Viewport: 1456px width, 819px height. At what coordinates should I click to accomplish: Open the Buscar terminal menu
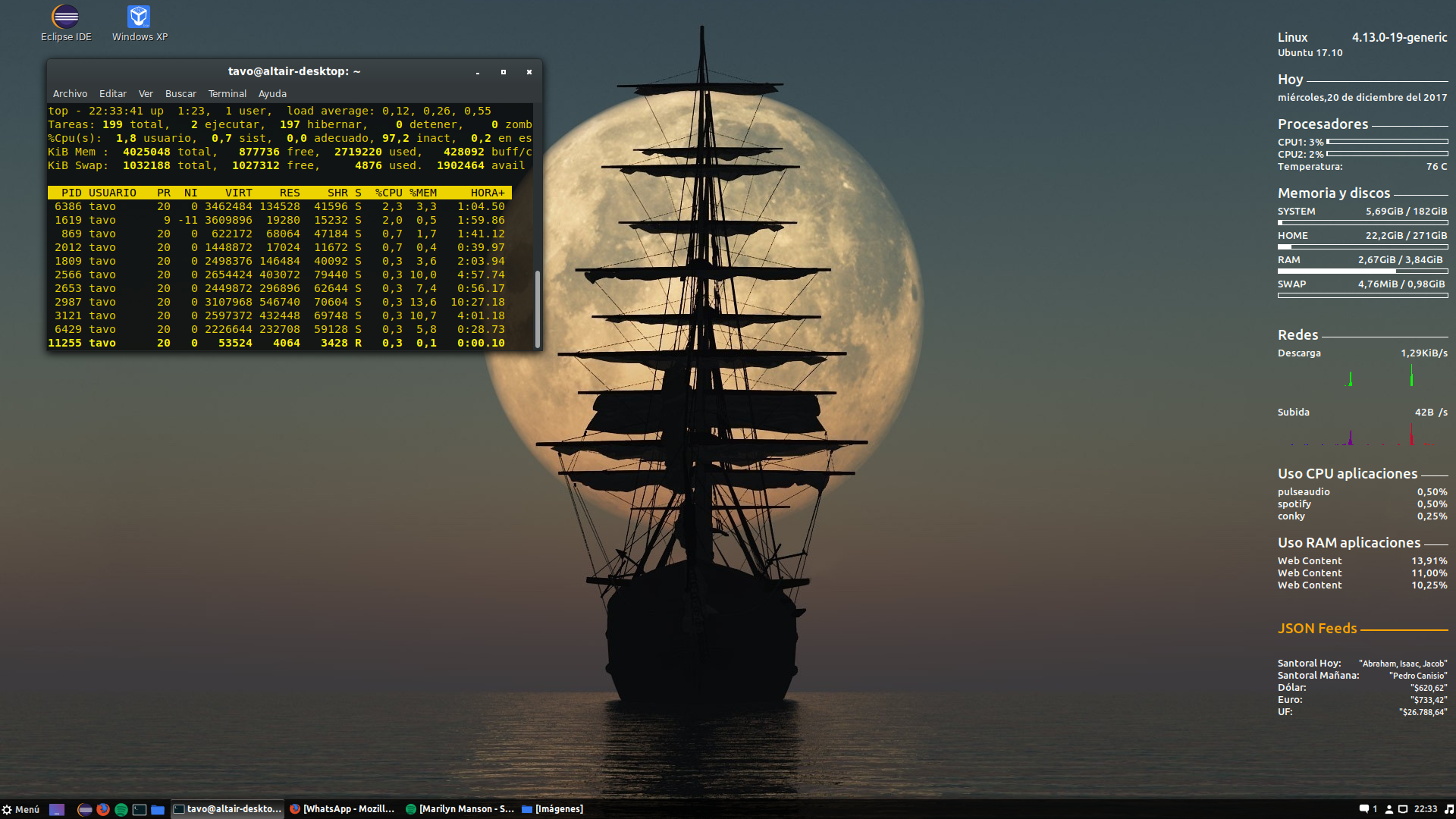click(x=180, y=94)
